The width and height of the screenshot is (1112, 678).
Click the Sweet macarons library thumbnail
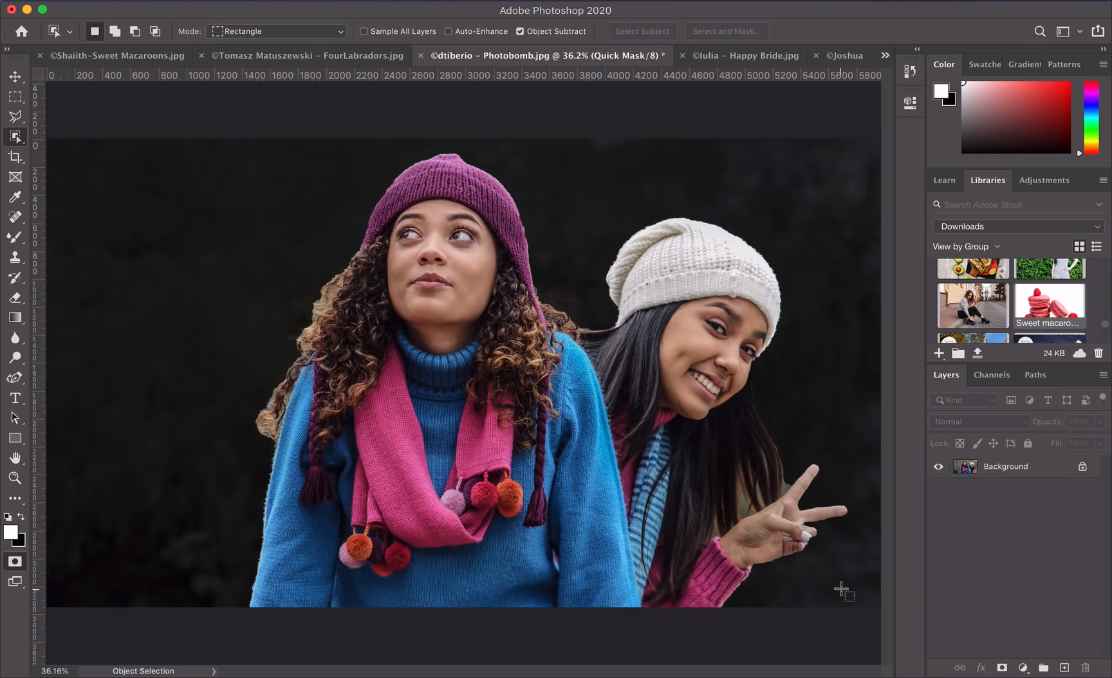(1049, 304)
